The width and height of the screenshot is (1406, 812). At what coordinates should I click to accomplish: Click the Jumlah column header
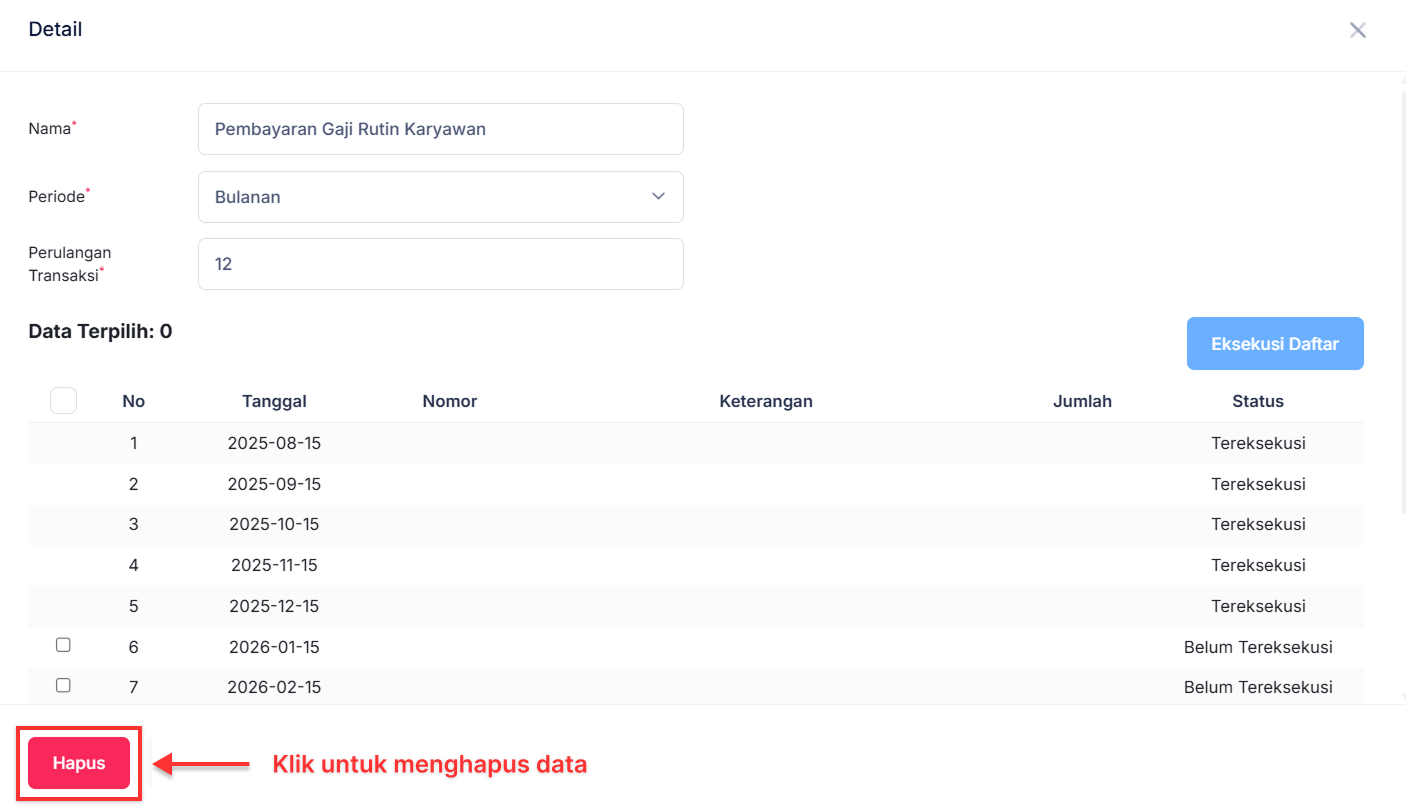[x=1082, y=401]
